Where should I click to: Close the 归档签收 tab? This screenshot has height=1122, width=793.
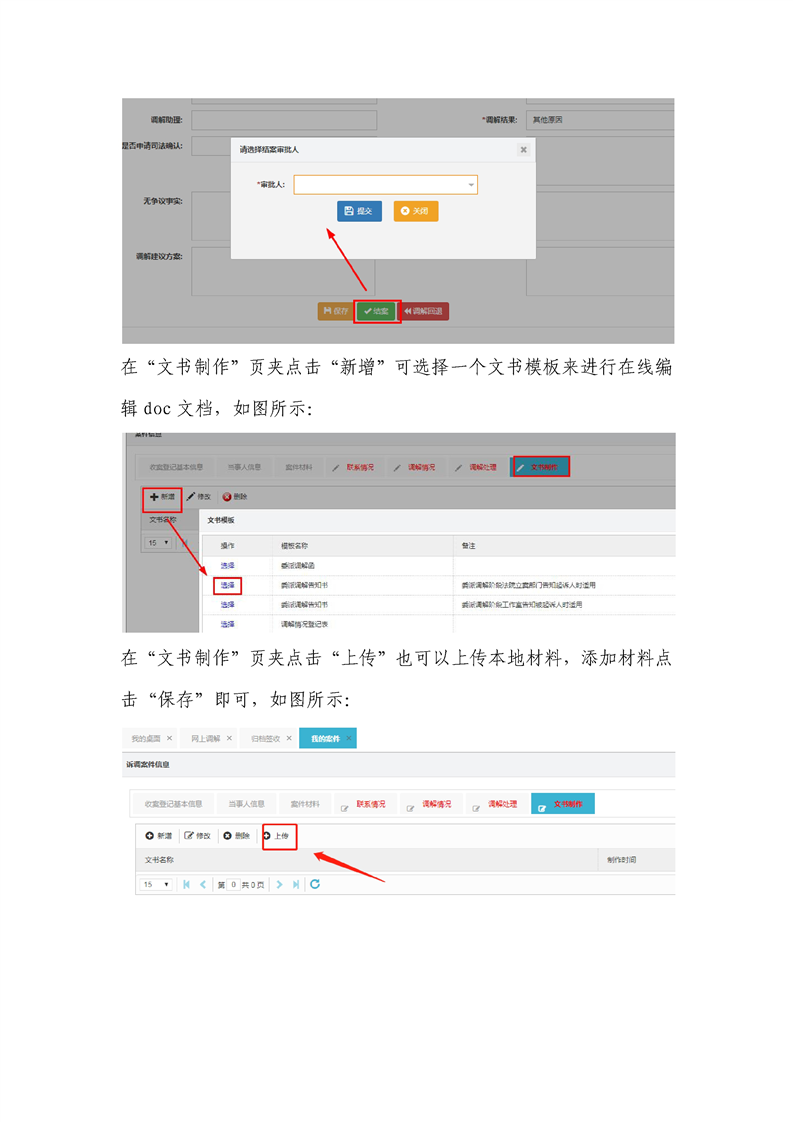289,738
